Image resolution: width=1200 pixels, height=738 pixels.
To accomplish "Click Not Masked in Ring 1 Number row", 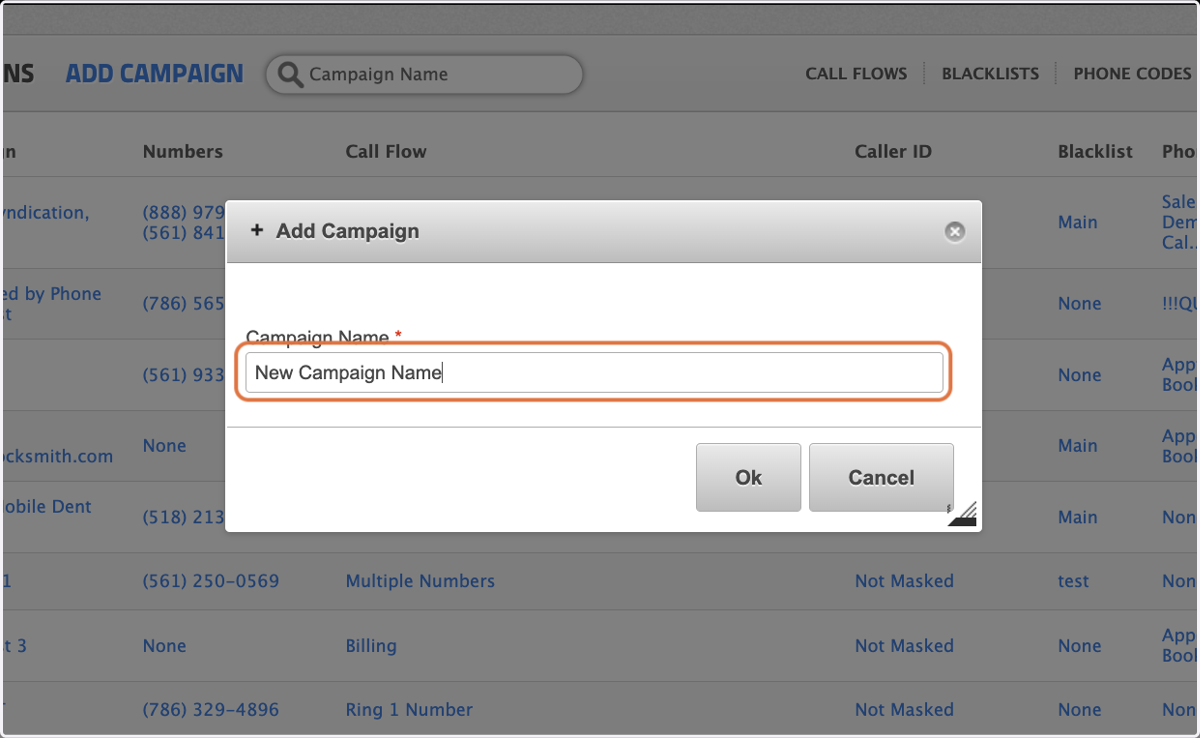I will coord(904,710).
